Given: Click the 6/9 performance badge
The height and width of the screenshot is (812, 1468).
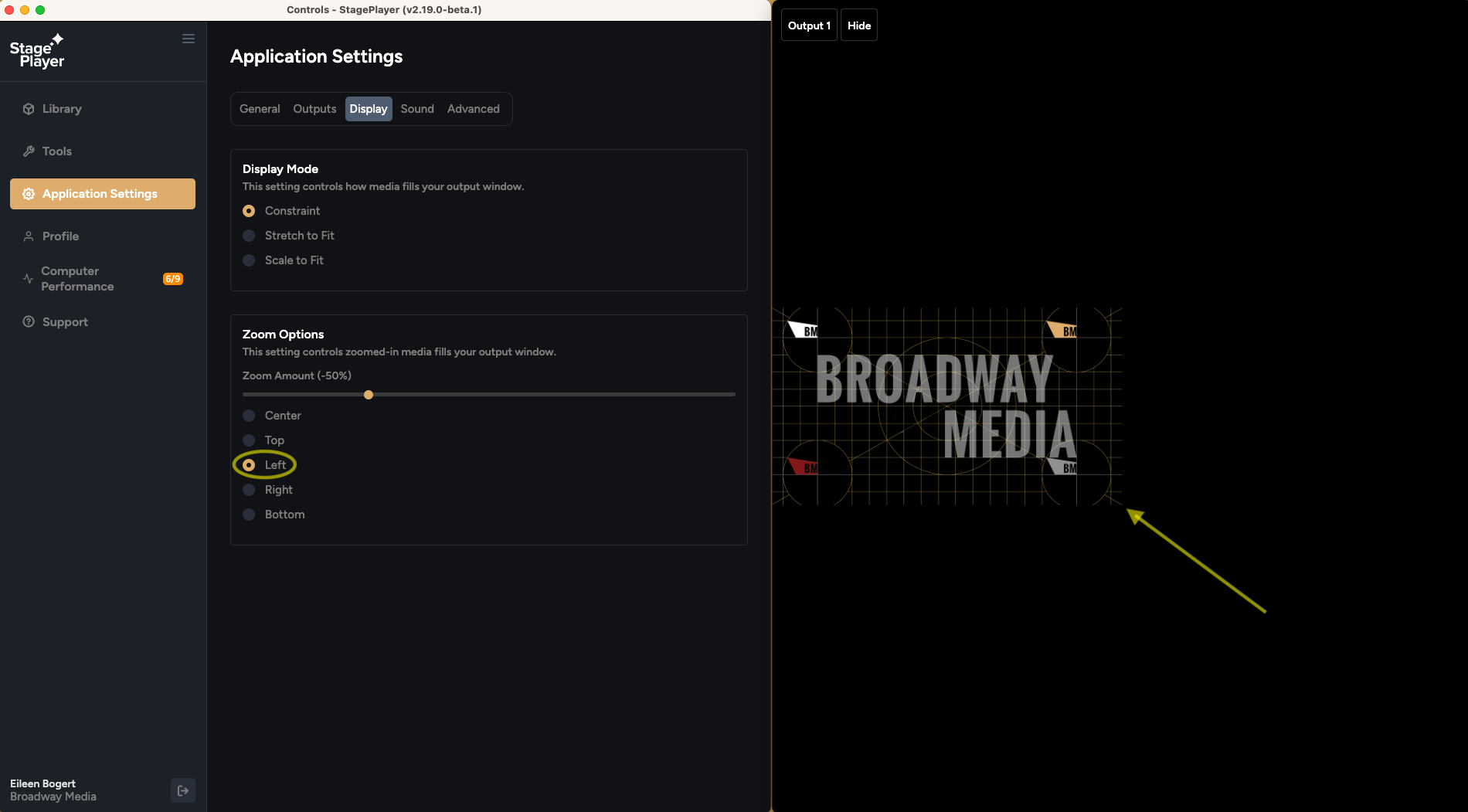Looking at the screenshot, I should [x=173, y=279].
